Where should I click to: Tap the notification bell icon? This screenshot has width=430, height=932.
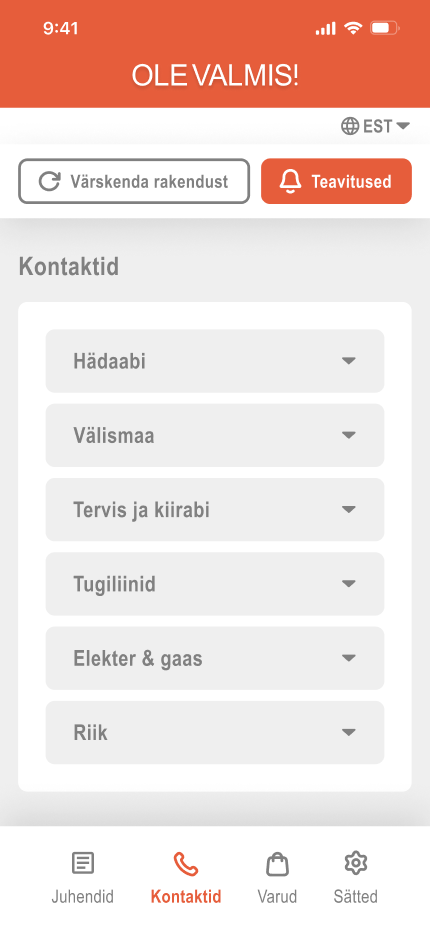[x=290, y=181]
